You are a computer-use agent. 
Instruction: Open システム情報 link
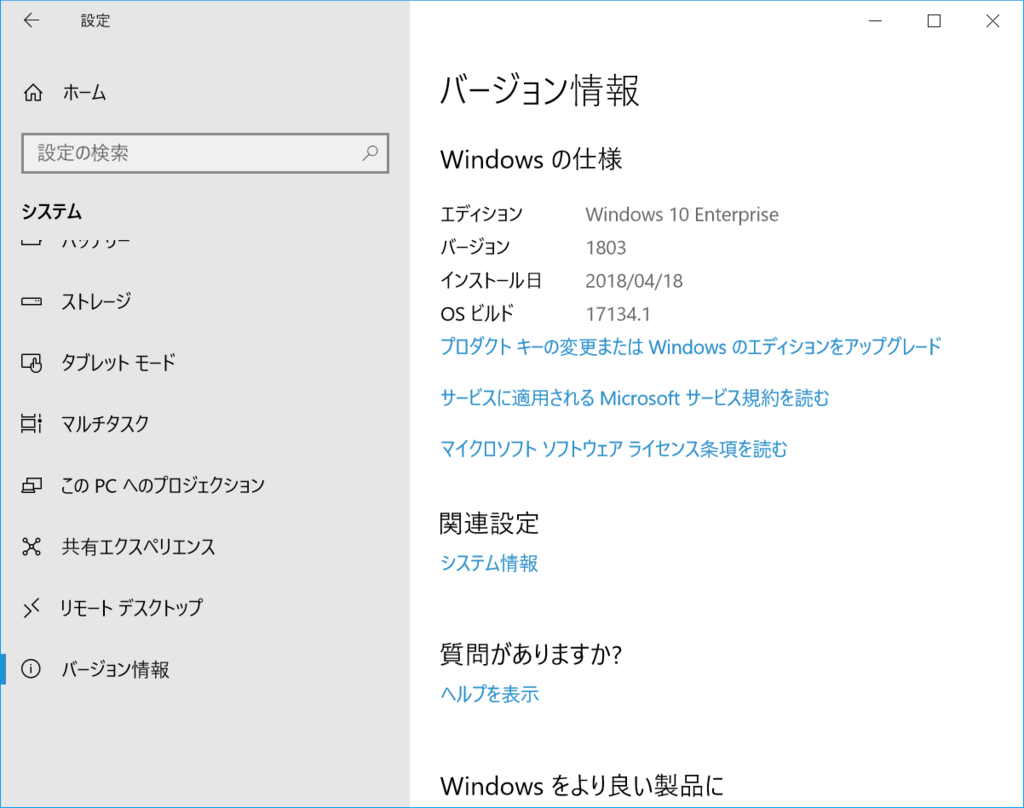point(489,563)
